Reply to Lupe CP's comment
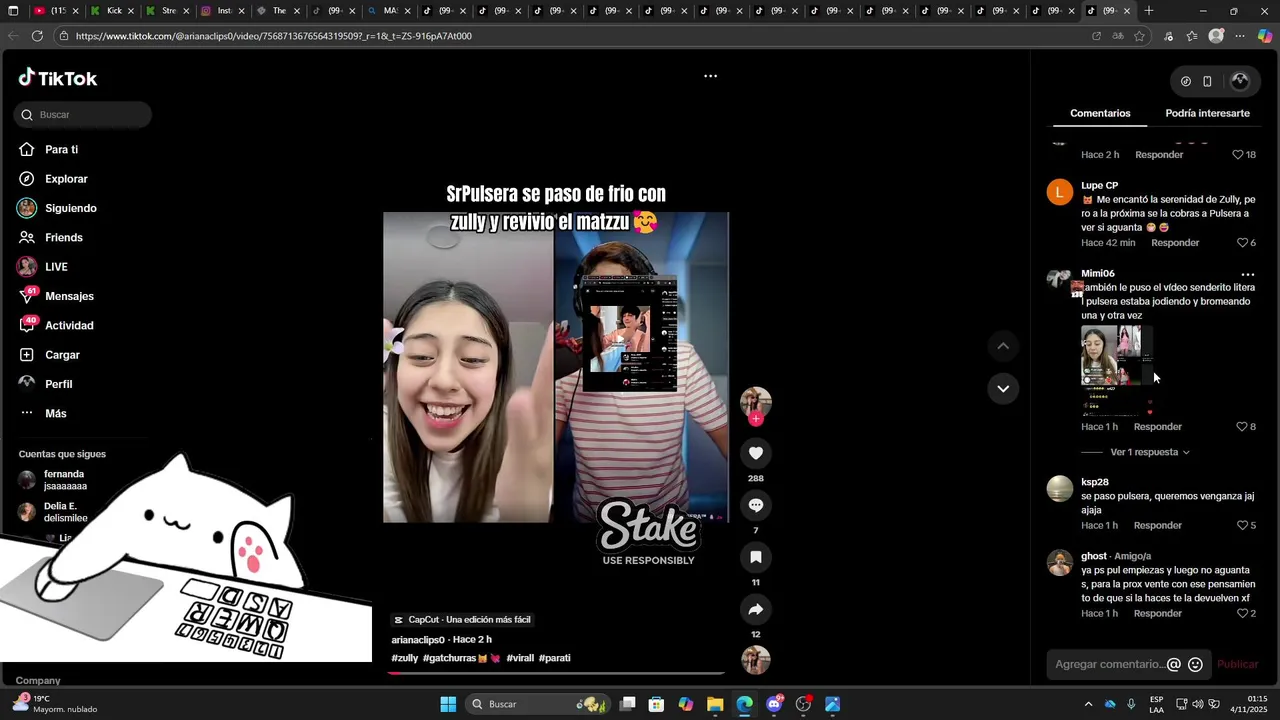Screen dimensions: 1280x720 1175,243
